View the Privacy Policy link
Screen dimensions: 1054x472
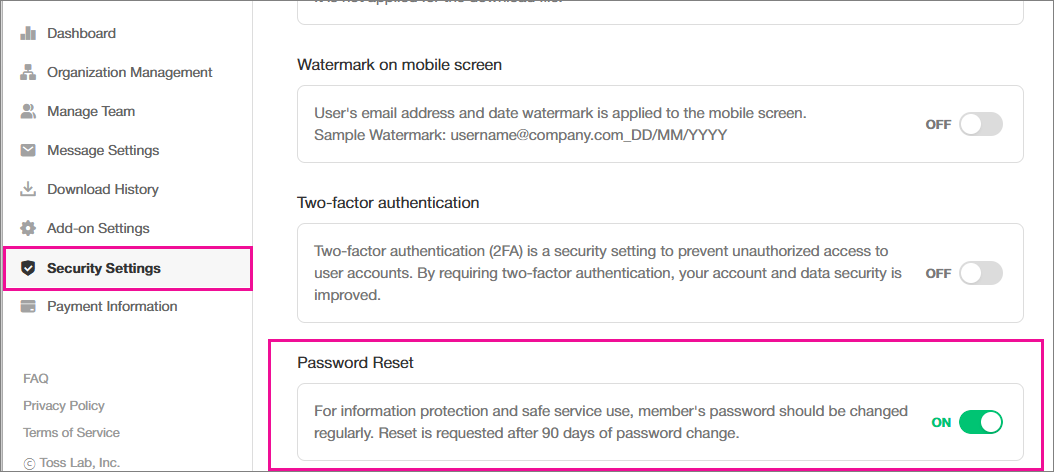point(64,405)
